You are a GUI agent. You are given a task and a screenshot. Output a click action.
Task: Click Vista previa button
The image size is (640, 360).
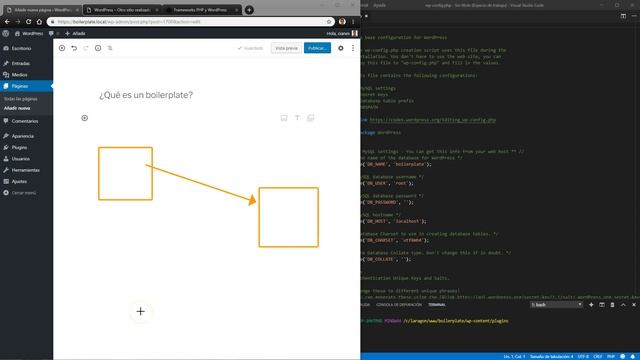point(286,48)
